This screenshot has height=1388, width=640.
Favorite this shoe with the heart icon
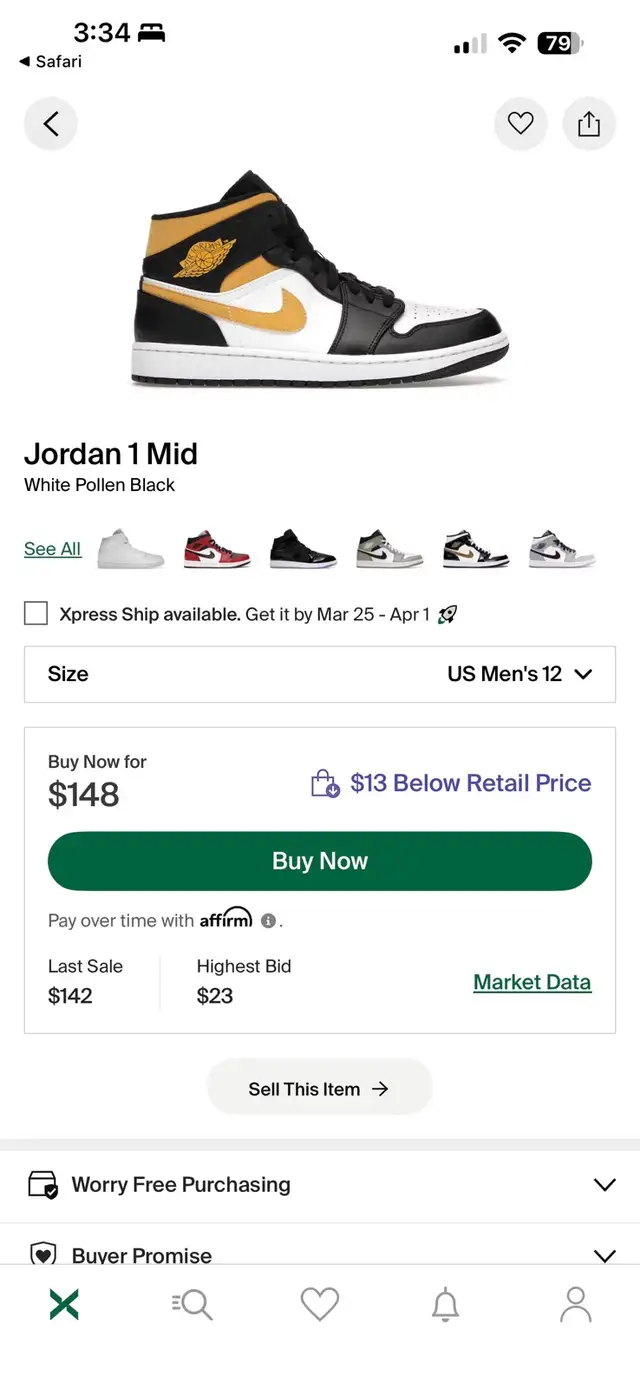520,124
